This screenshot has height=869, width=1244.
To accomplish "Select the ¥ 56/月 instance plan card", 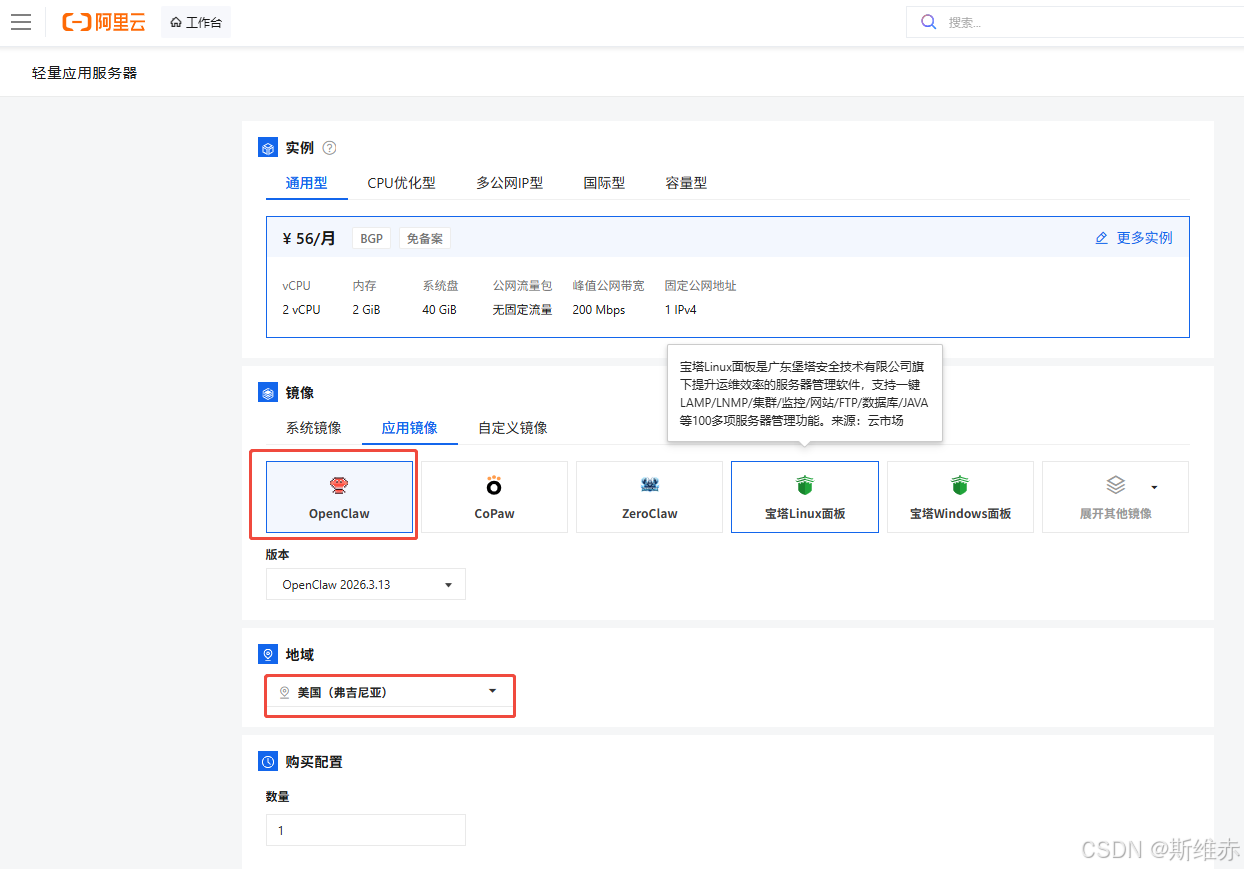I will coord(728,277).
